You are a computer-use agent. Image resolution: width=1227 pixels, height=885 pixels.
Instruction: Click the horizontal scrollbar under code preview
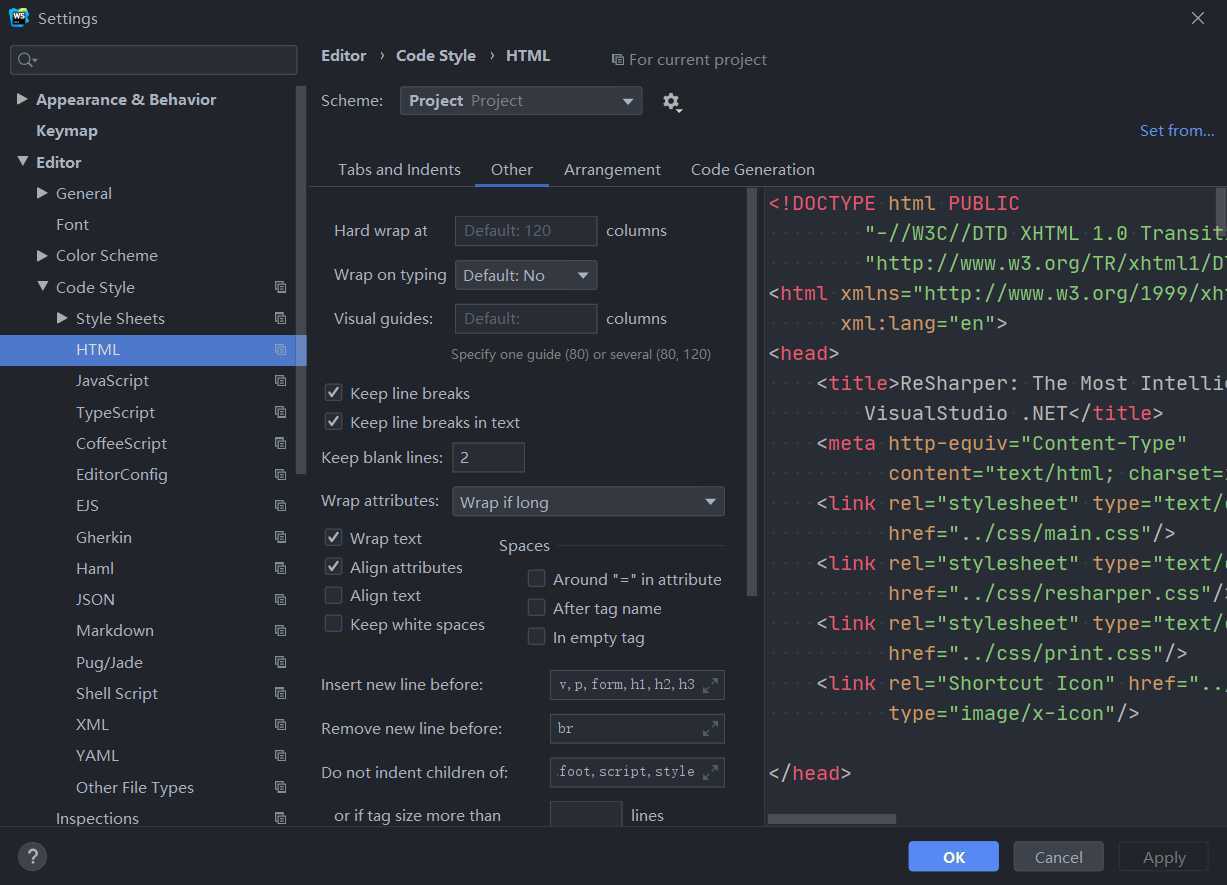pyautogui.click(x=832, y=819)
